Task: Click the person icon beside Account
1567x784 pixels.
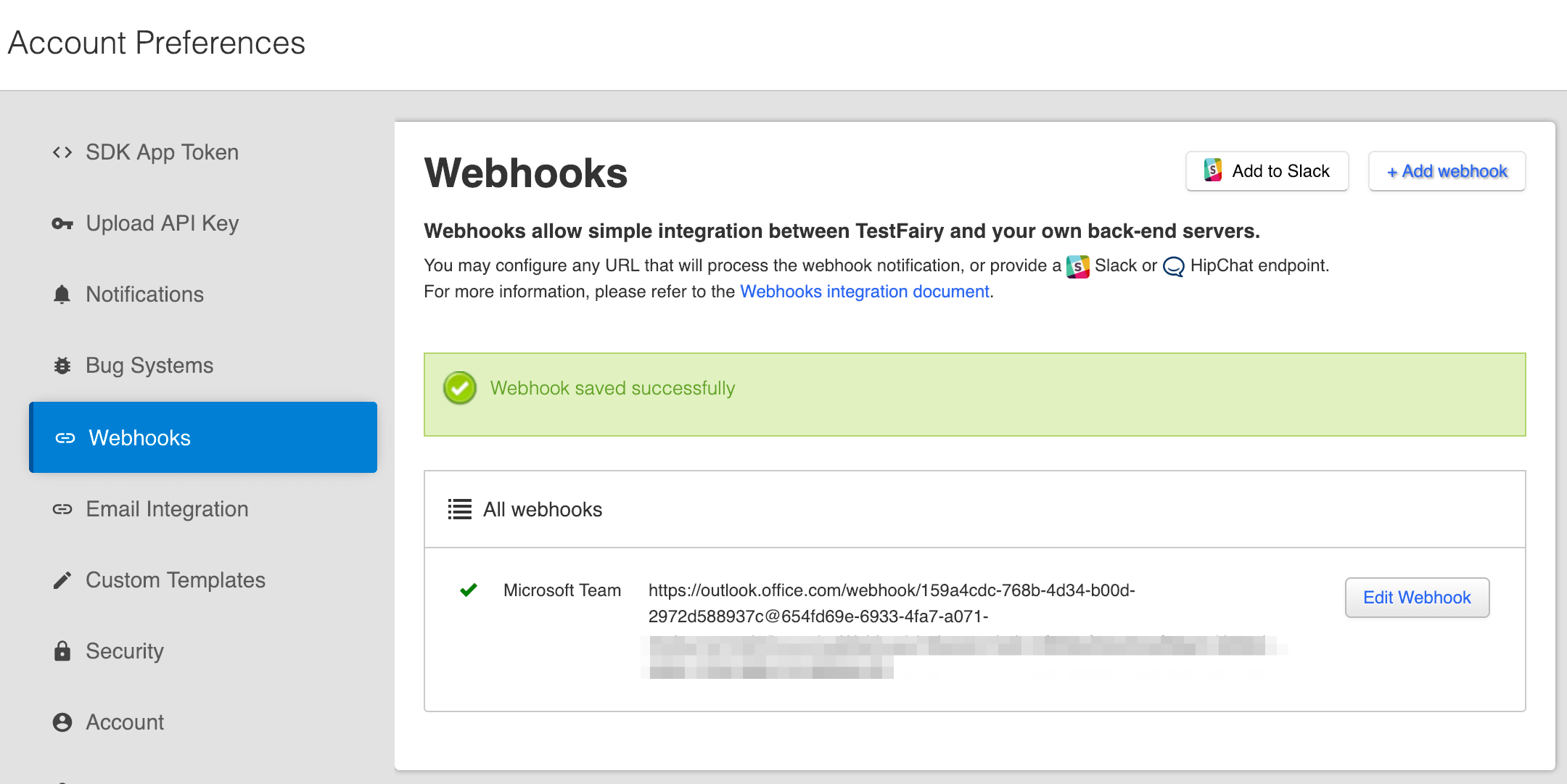Action: [x=62, y=722]
